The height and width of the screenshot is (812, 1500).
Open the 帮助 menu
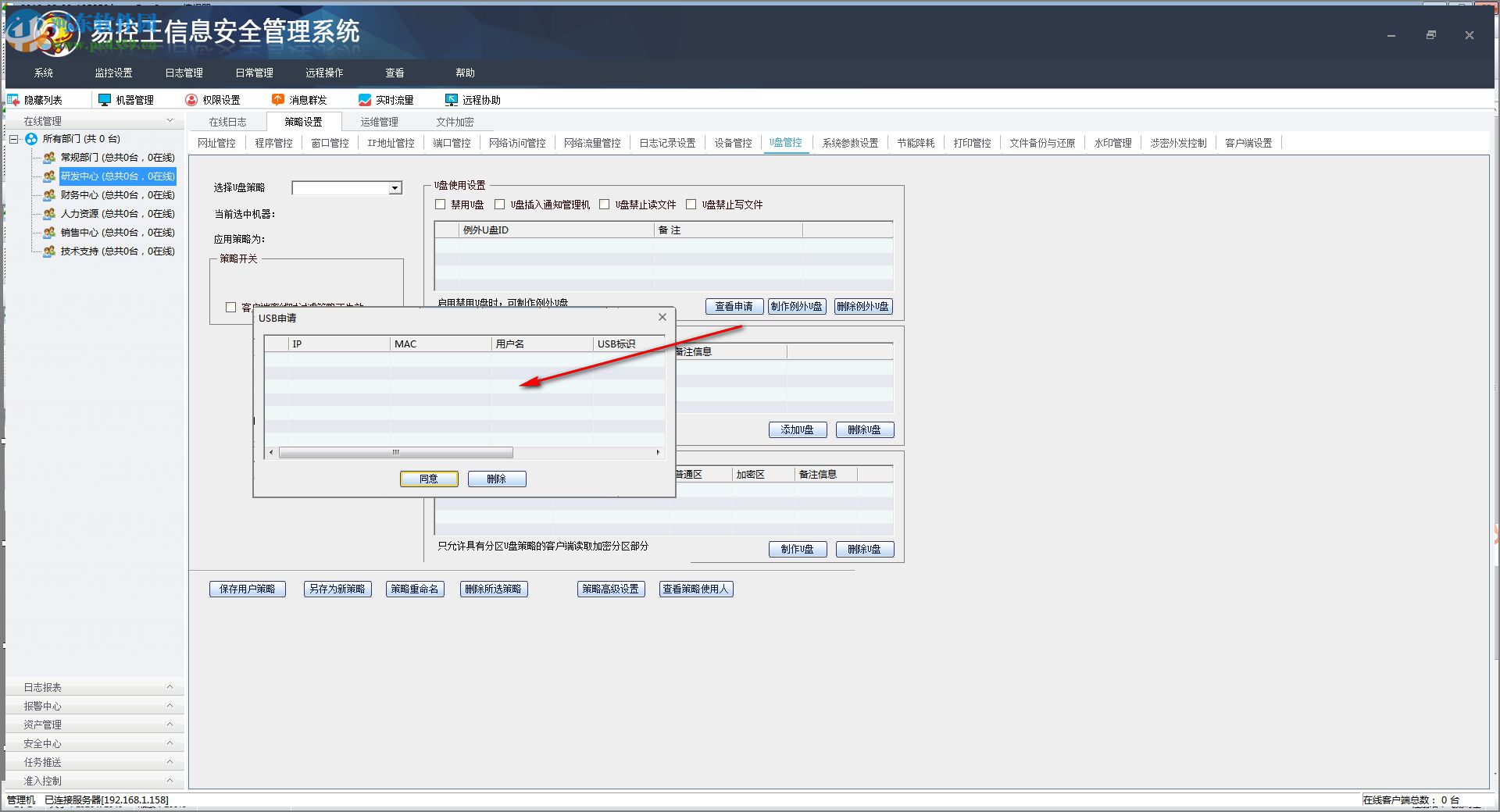[466, 73]
